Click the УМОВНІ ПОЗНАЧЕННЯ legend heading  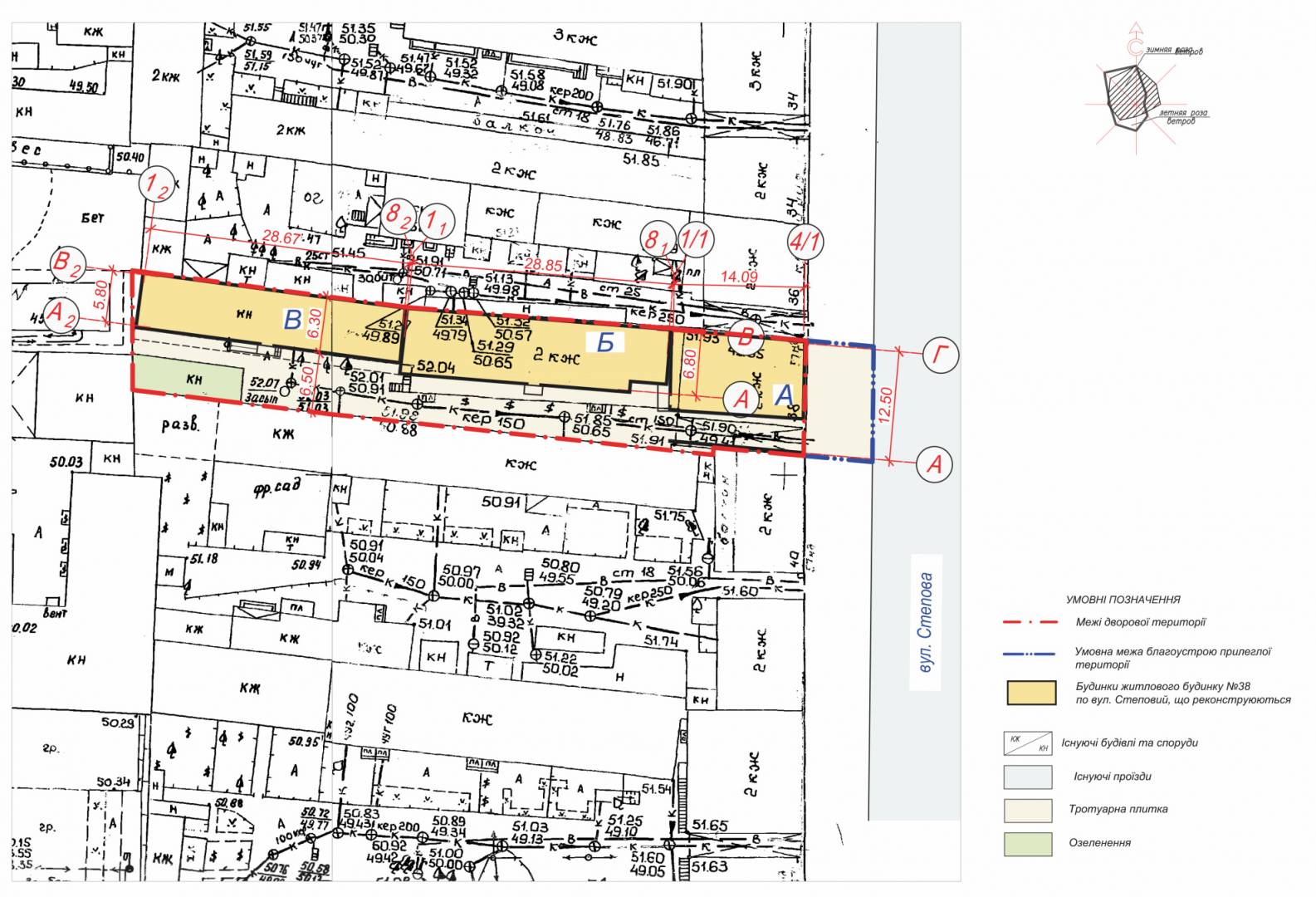pos(1123,600)
